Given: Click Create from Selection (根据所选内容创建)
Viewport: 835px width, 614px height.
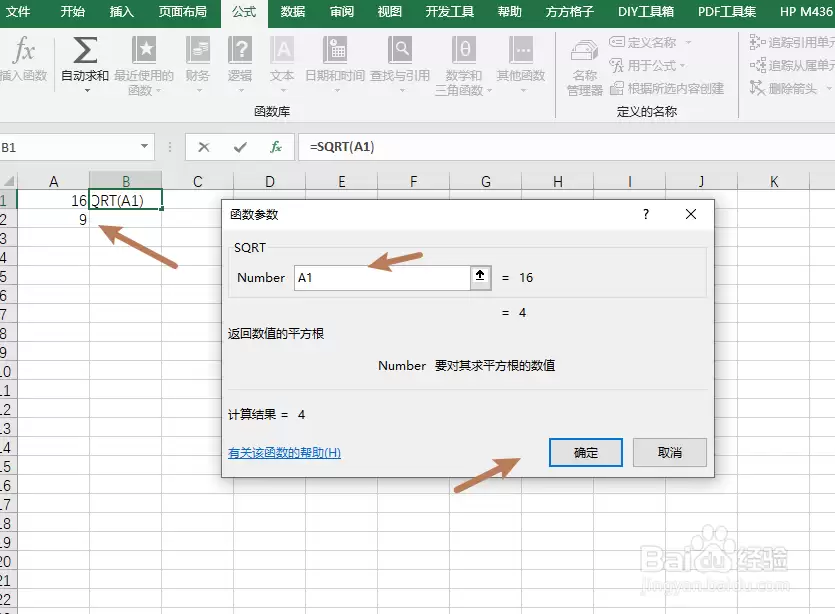Looking at the screenshot, I should (x=667, y=88).
